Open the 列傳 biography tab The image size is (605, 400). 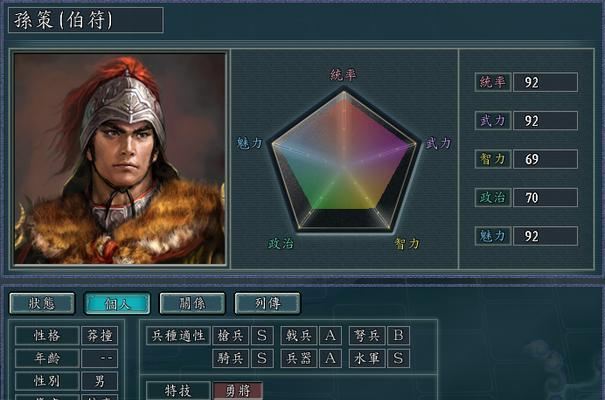pos(267,303)
